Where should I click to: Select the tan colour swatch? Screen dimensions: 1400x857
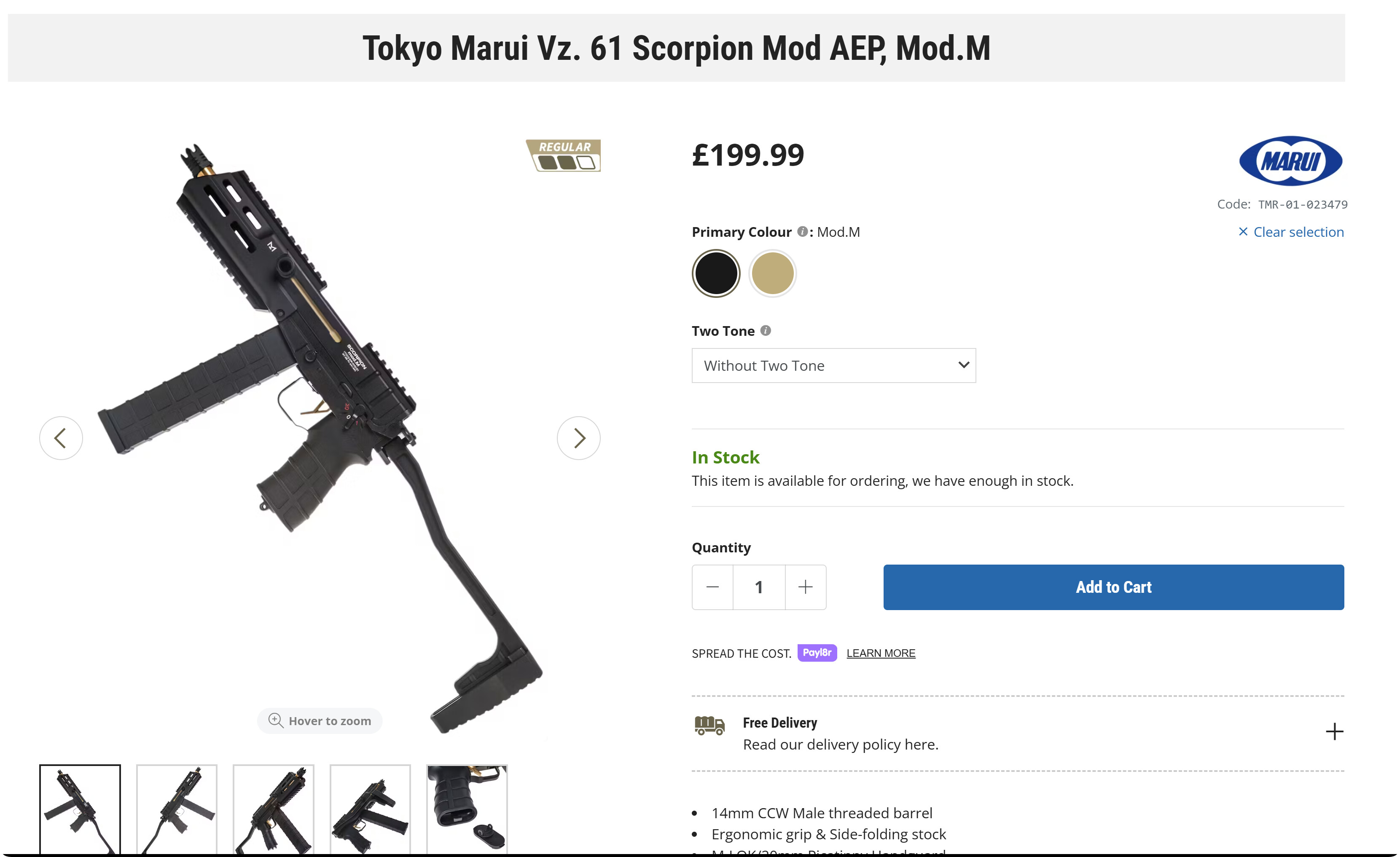pyautogui.click(x=772, y=273)
